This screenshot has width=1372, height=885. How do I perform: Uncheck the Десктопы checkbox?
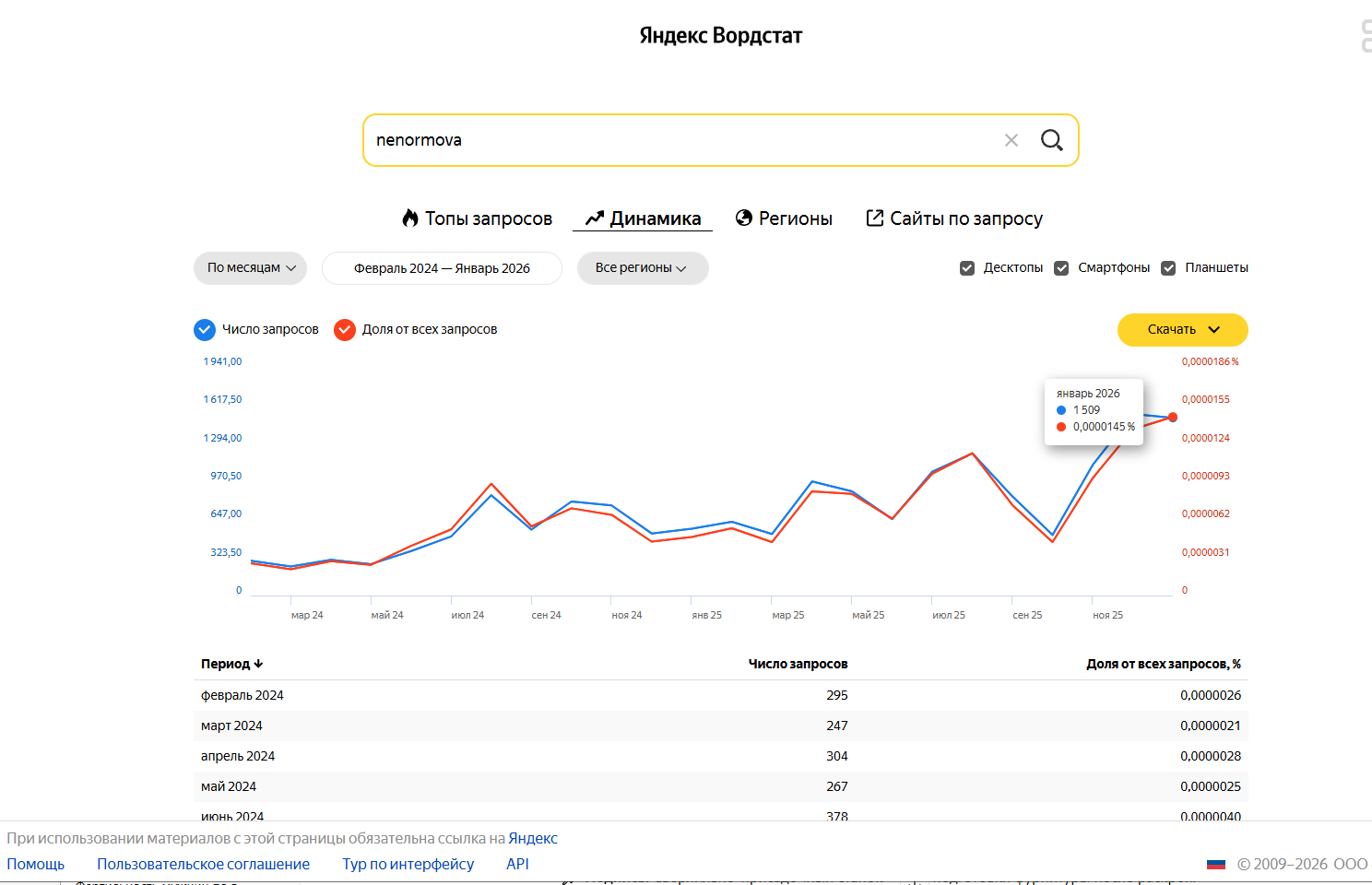pyautogui.click(x=967, y=268)
